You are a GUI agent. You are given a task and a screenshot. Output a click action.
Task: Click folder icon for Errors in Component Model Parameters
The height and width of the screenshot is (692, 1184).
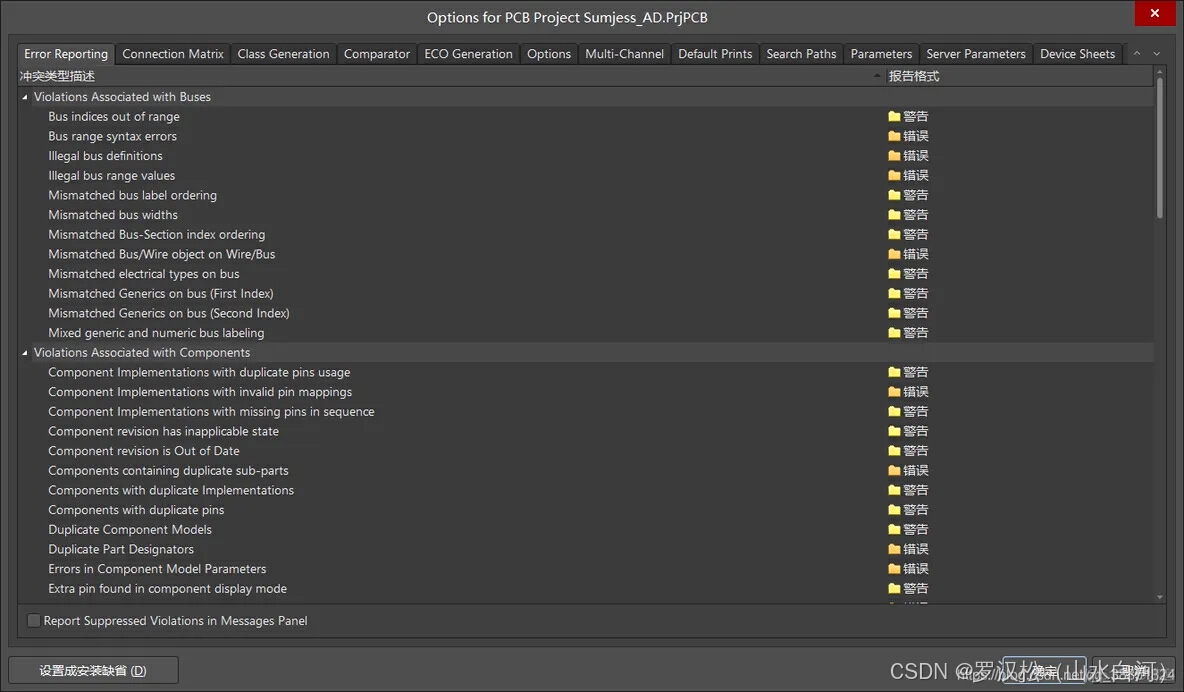(x=894, y=568)
